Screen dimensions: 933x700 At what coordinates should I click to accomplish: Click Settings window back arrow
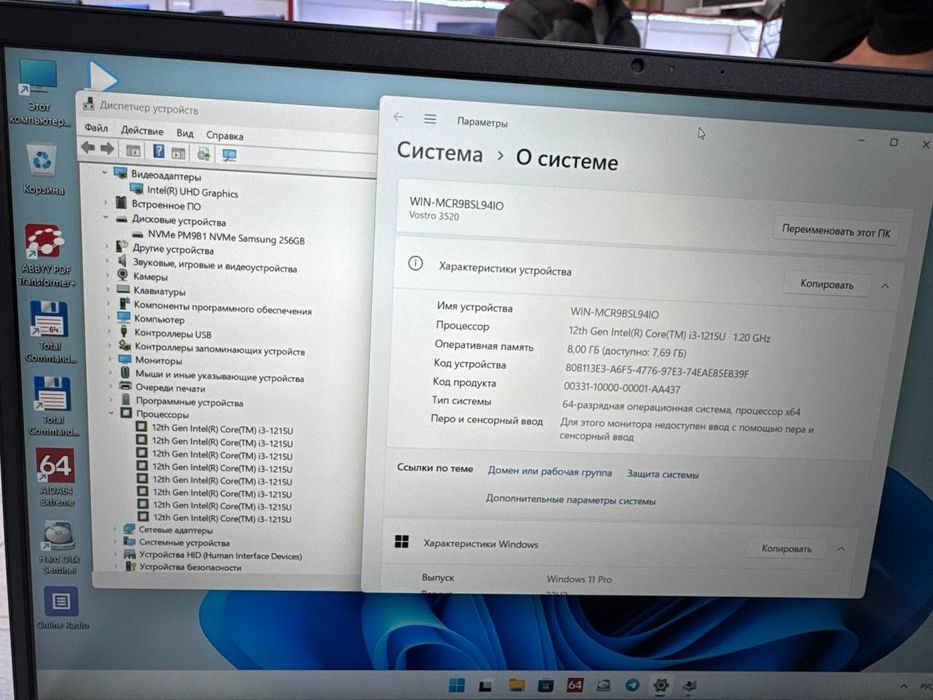coord(399,117)
